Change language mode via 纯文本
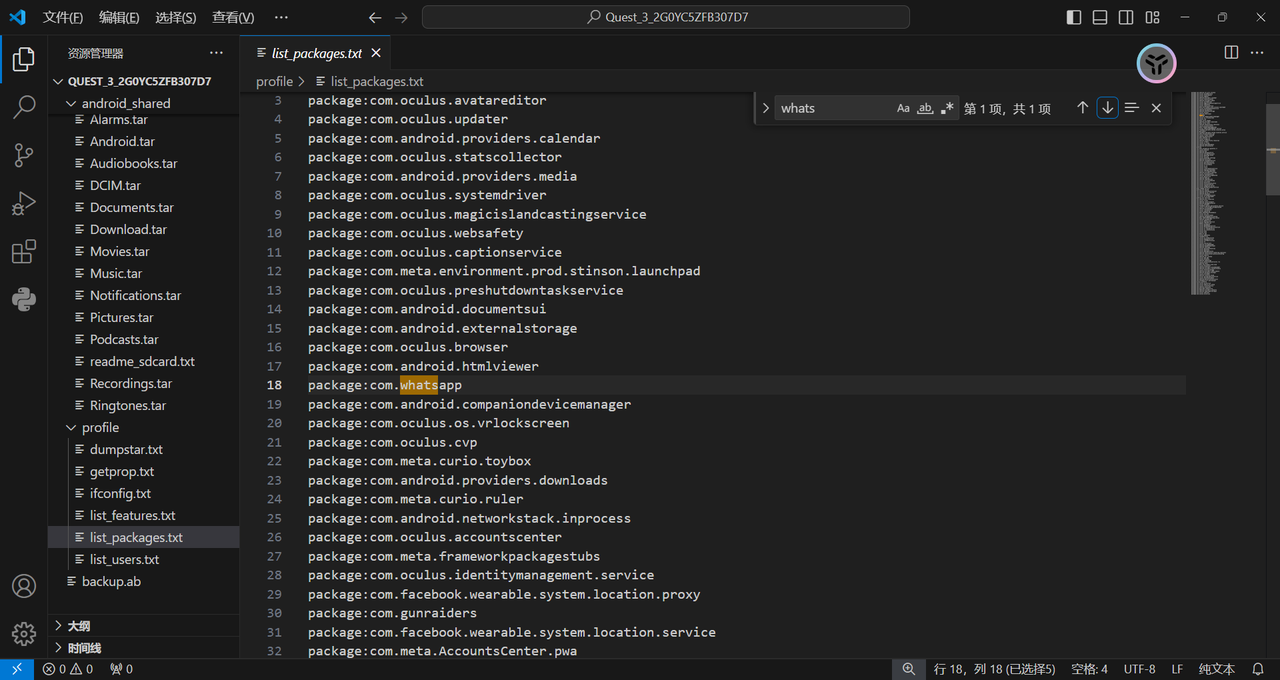 (x=1217, y=669)
